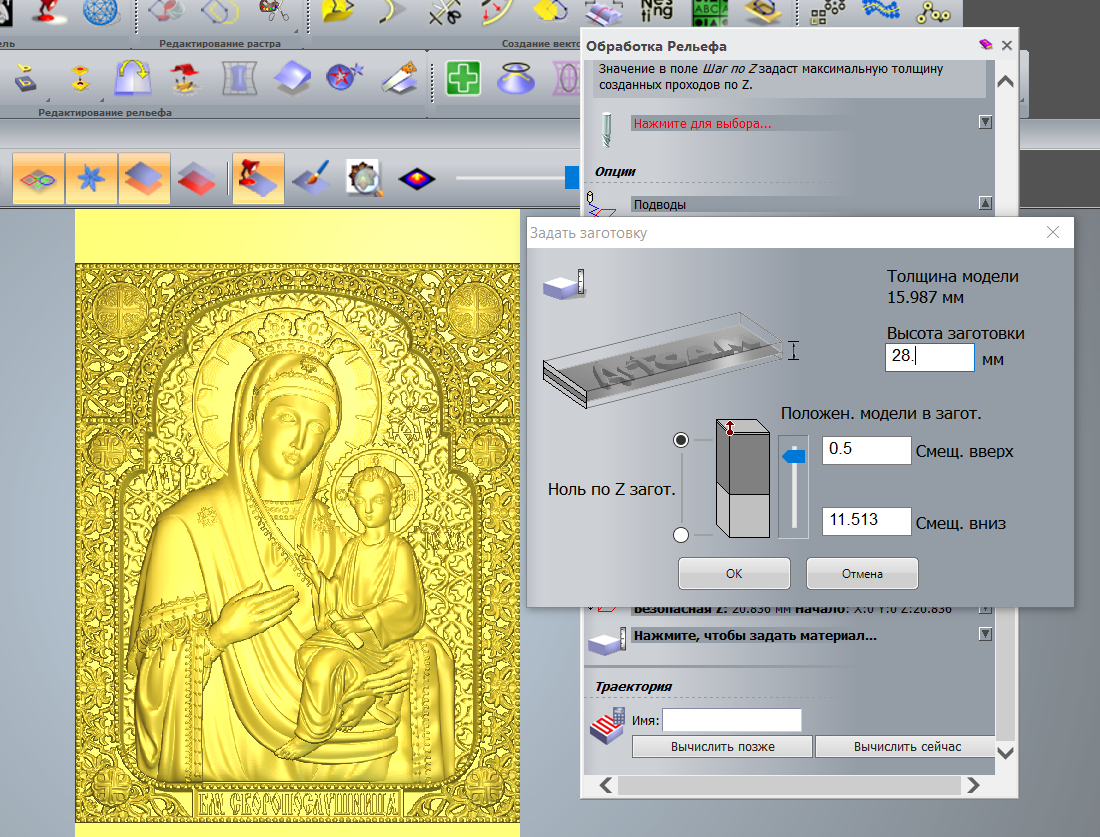Image resolution: width=1100 pixels, height=837 pixels.
Task: Toggle the blue and orange layers view button
Action: click(x=145, y=178)
